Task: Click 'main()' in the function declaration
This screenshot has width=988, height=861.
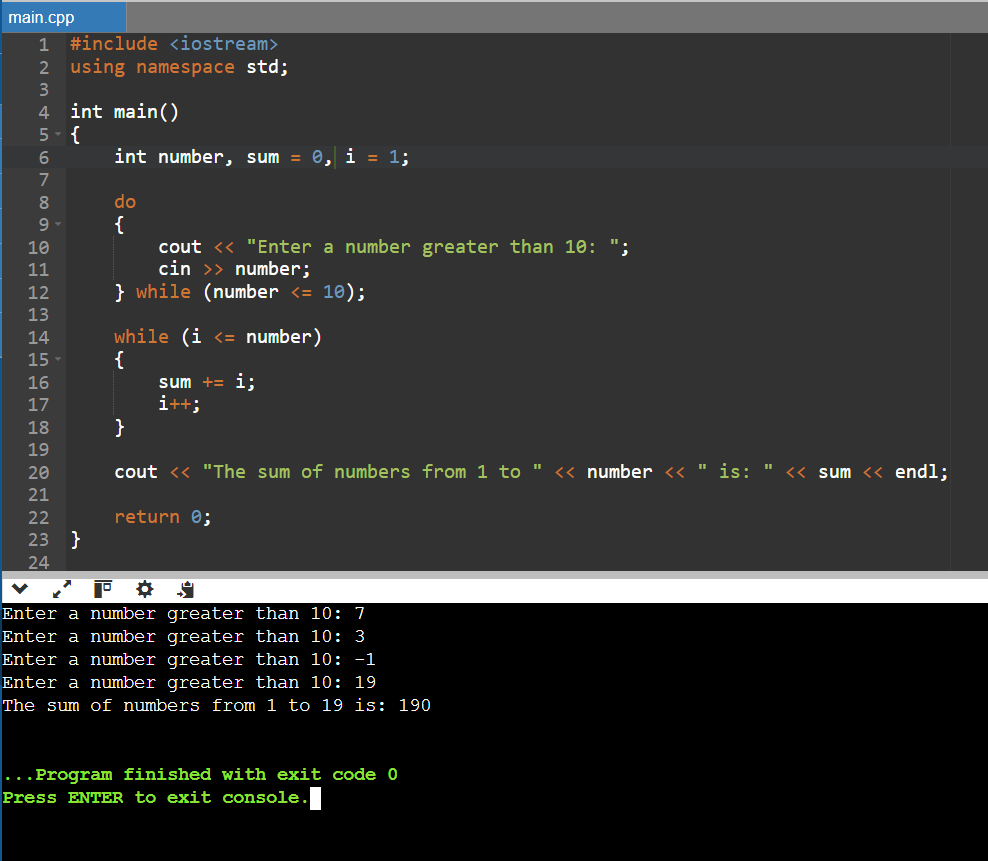Action: 146,112
